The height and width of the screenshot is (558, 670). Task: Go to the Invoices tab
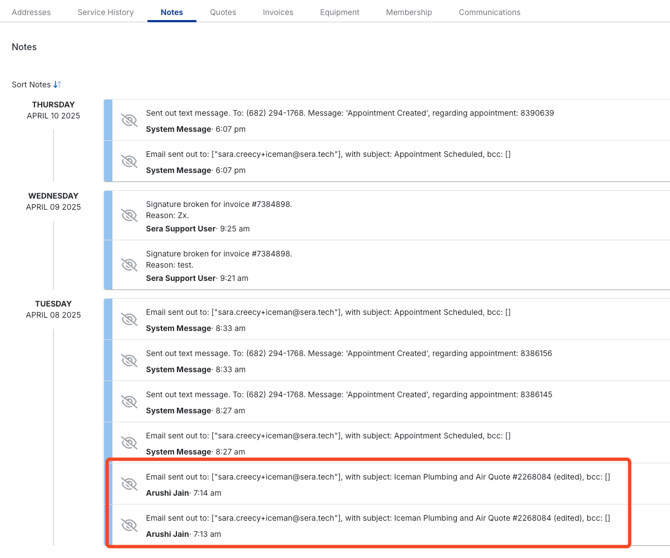coord(278,12)
